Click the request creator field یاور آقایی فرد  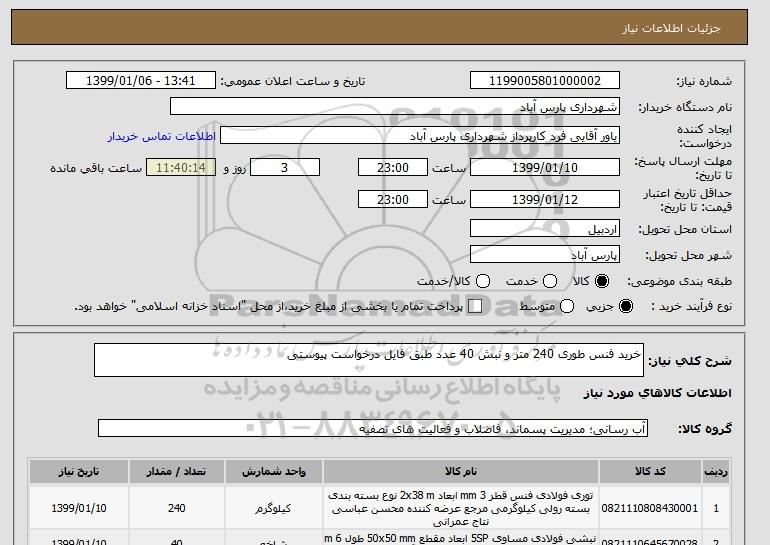coord(420,136)
